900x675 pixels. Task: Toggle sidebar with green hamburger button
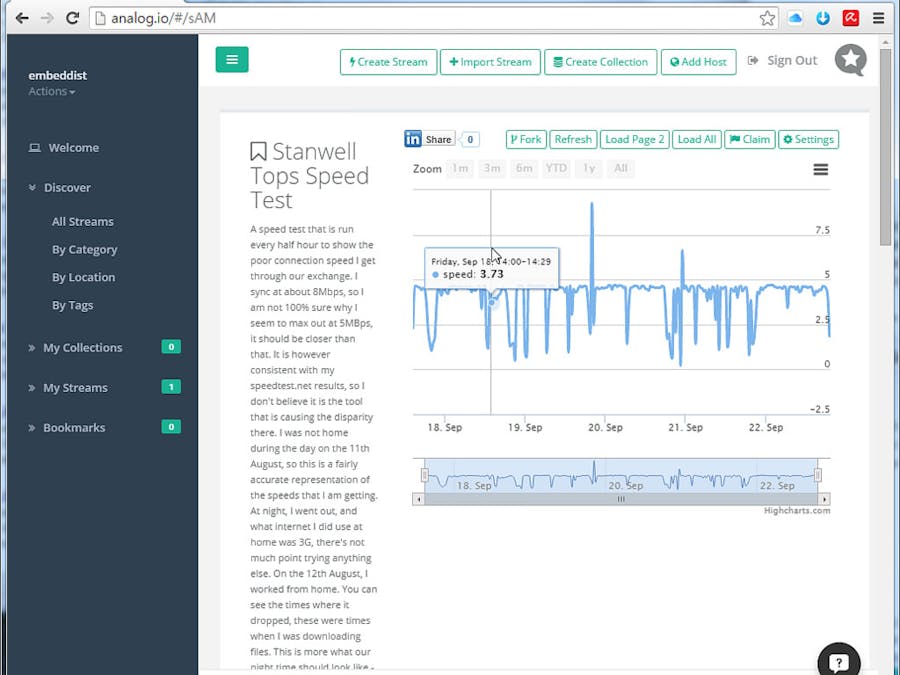pos(232,60)
